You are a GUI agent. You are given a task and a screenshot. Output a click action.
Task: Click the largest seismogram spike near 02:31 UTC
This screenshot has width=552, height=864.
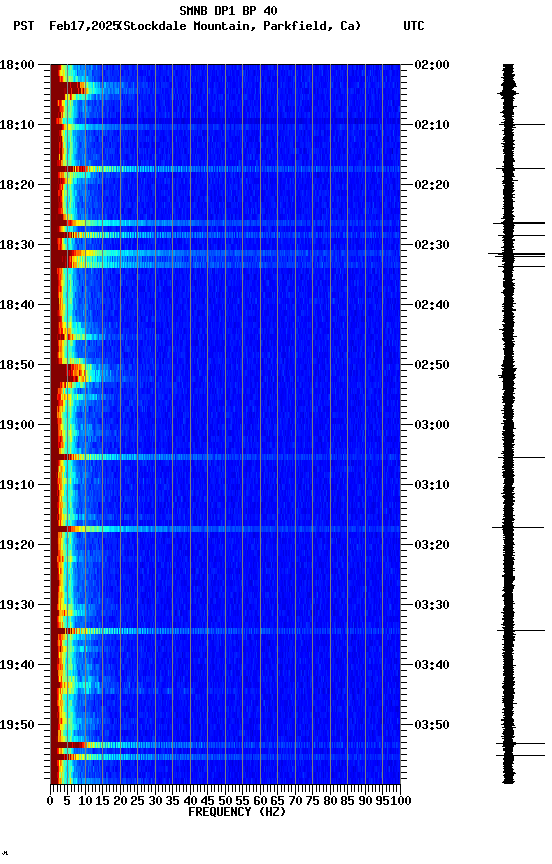pyautogui.click(x=517, y=254)
